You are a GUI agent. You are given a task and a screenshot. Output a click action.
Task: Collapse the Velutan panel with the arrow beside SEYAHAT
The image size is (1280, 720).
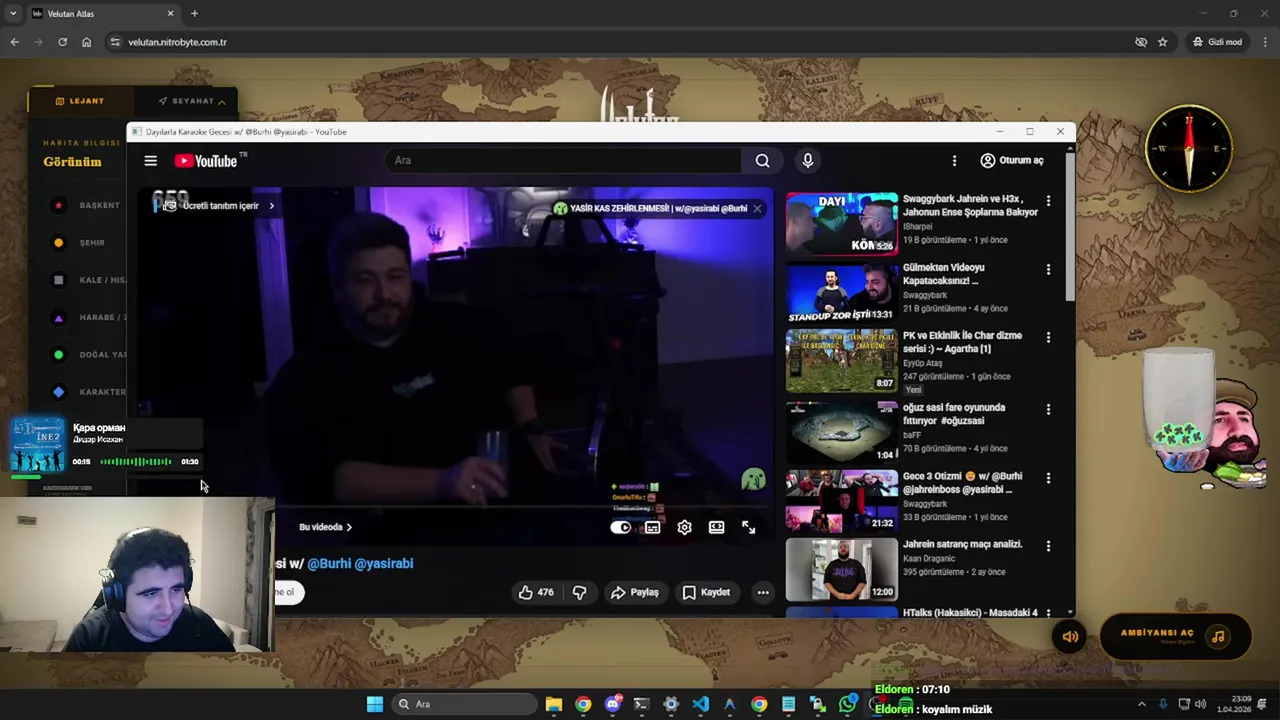tap(222, 102)
